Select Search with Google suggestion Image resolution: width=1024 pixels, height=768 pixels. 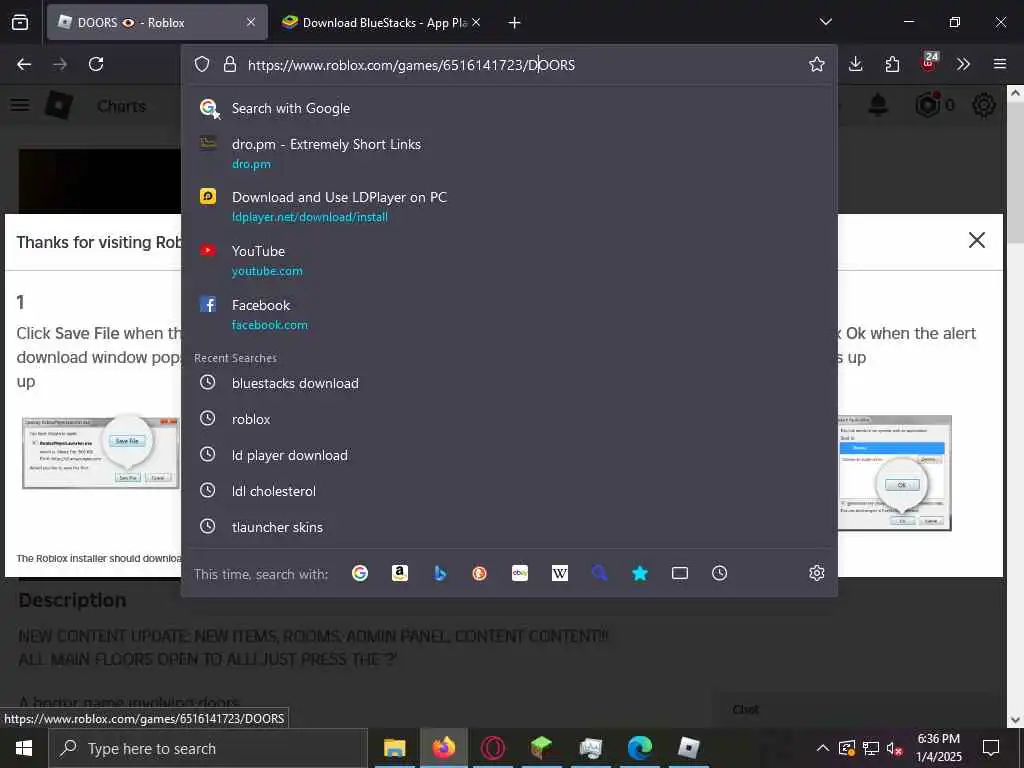click(509, 108)
